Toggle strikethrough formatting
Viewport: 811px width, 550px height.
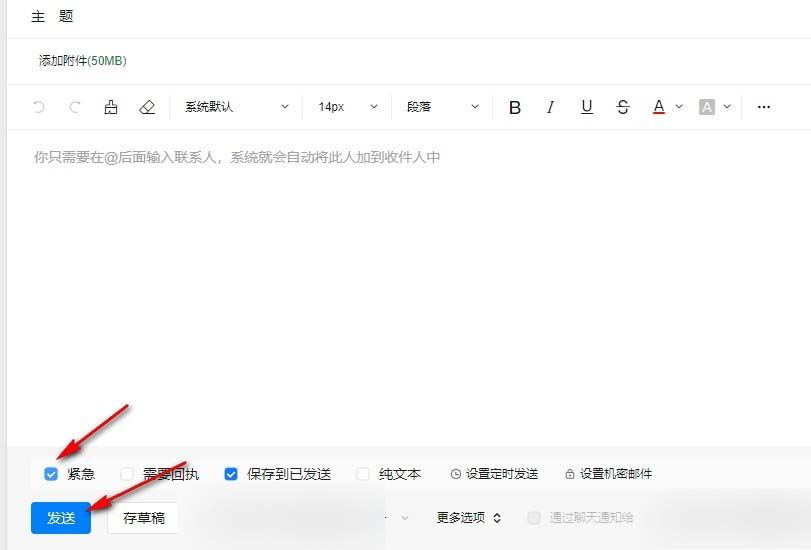point(623,107)
